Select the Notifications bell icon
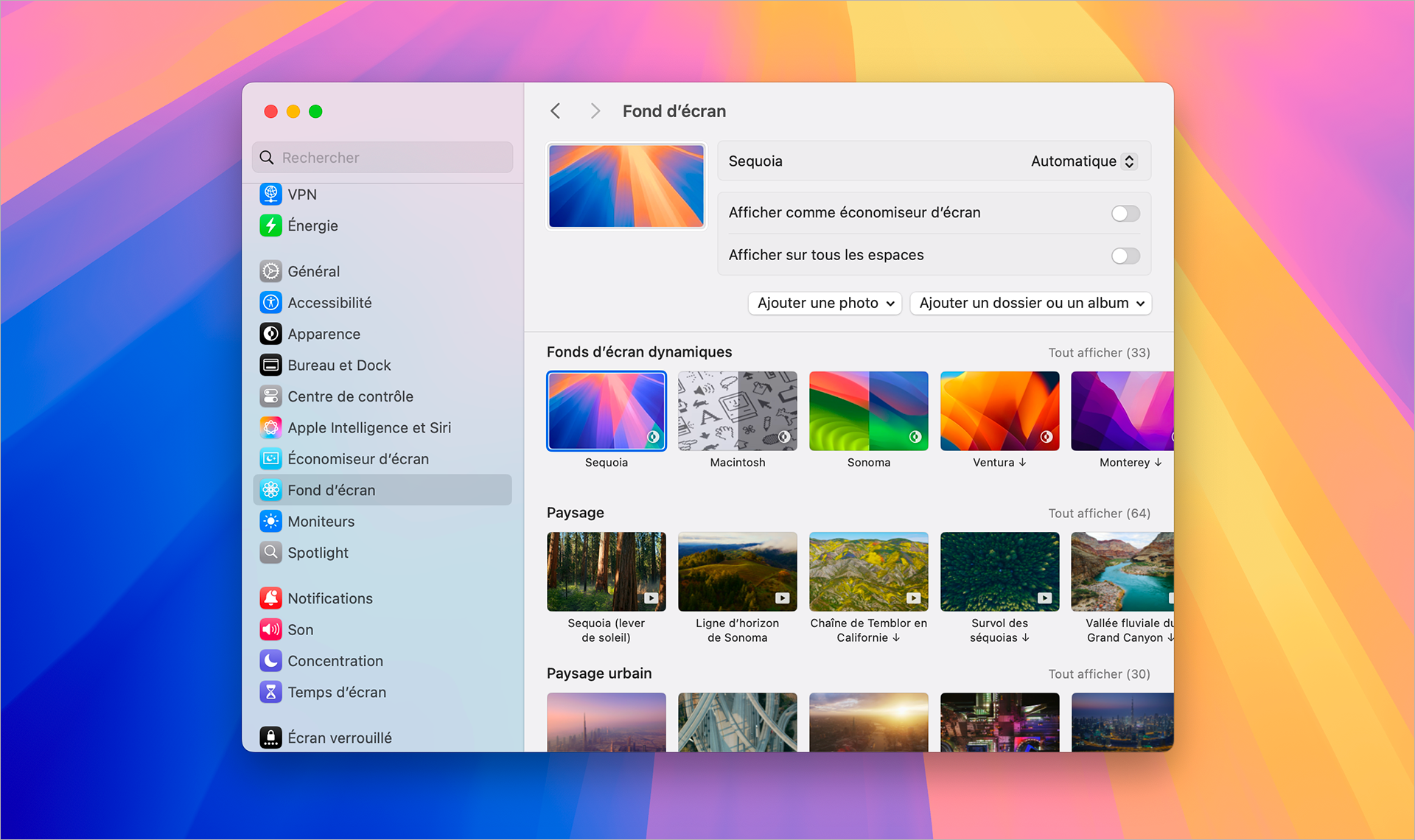Viewport: 1415px width, 840px height. click(271, 598)
